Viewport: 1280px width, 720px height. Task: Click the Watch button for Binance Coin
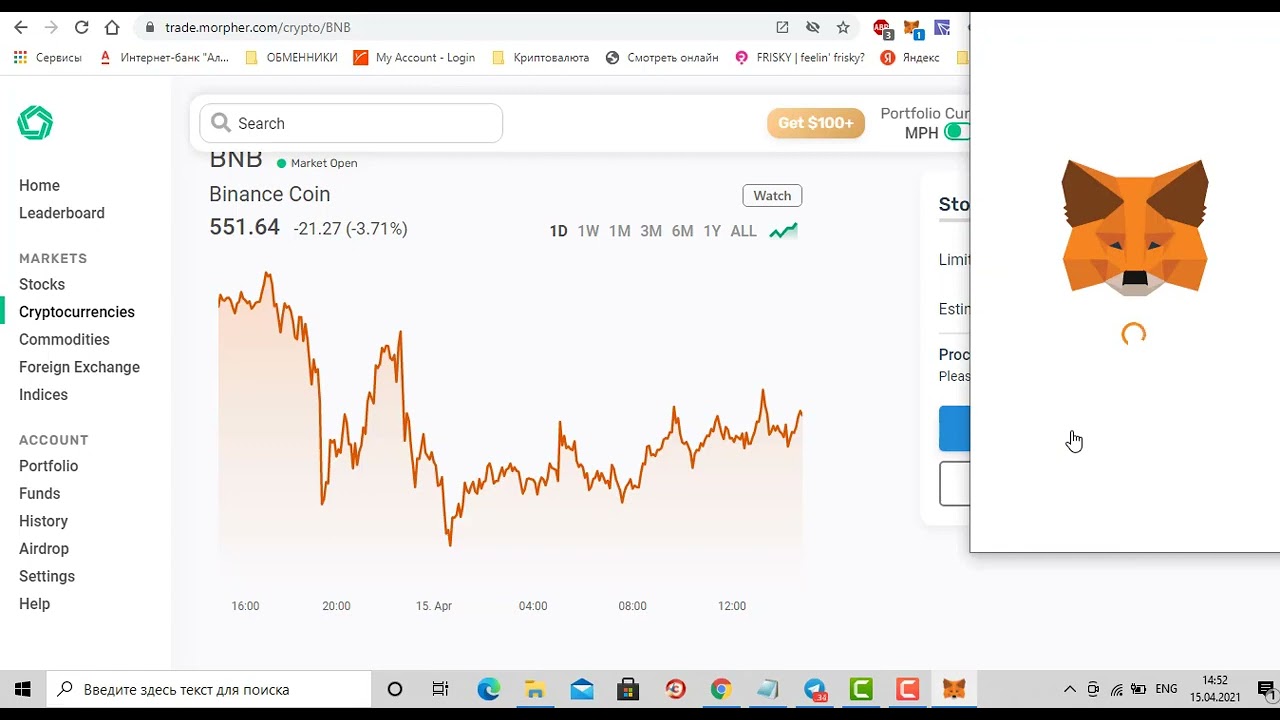(x=772, y=196)
